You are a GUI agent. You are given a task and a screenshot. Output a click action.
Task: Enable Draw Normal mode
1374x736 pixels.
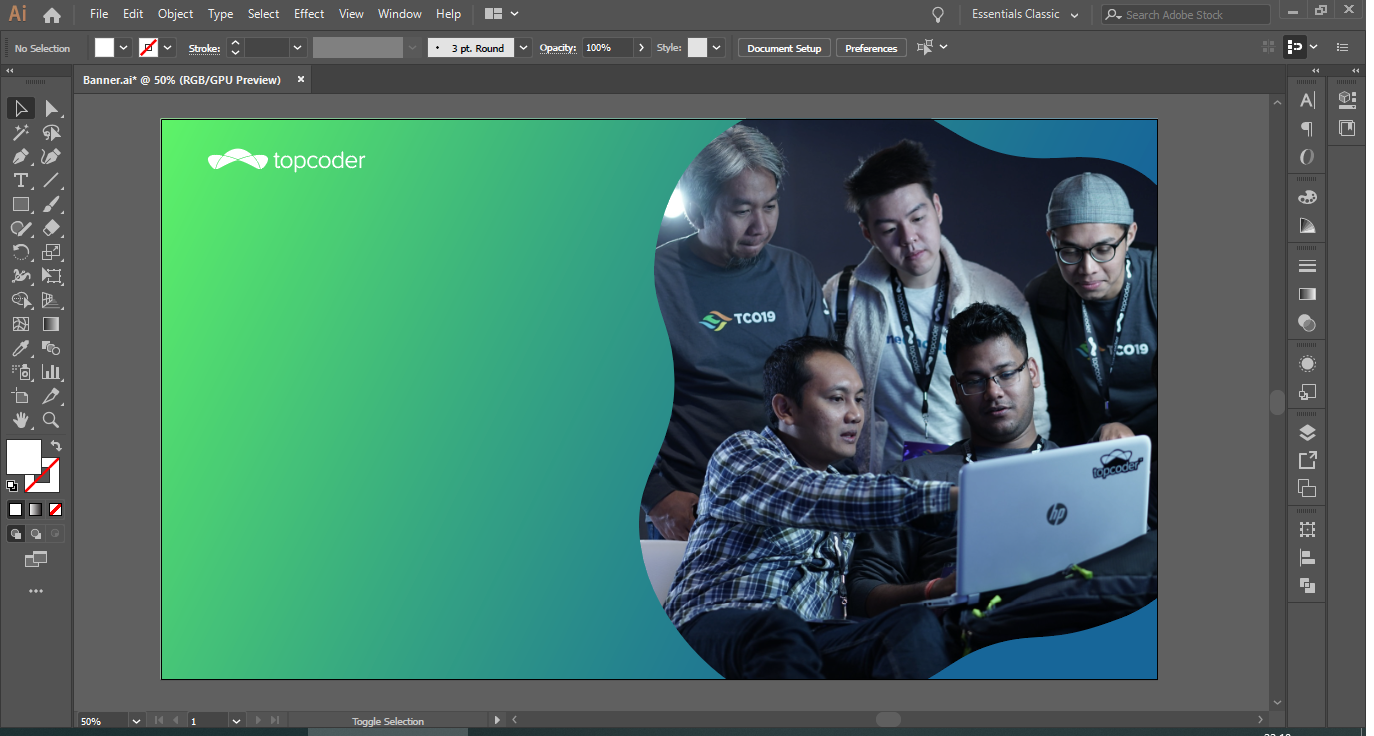point(16,534)
